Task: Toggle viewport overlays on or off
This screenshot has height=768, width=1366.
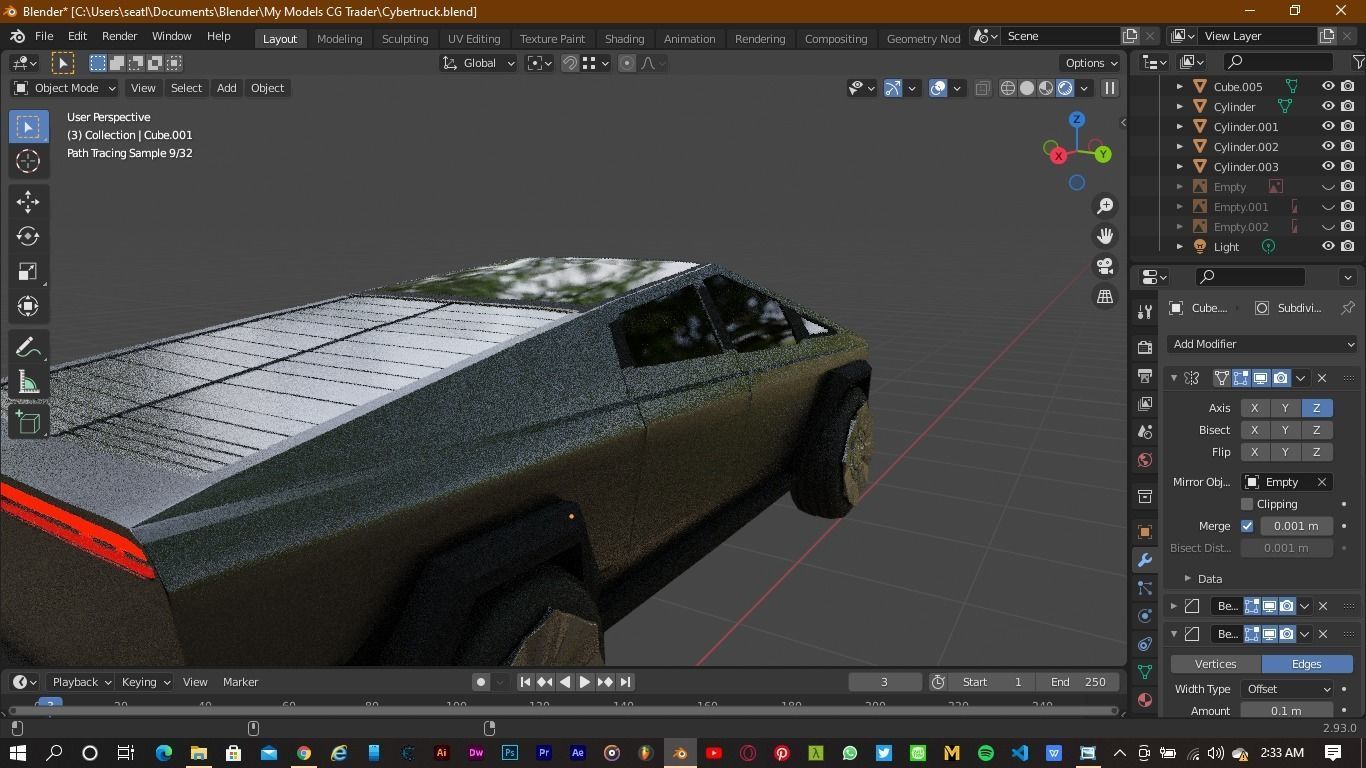Action: pyautogui.click(x=938, y=88)
